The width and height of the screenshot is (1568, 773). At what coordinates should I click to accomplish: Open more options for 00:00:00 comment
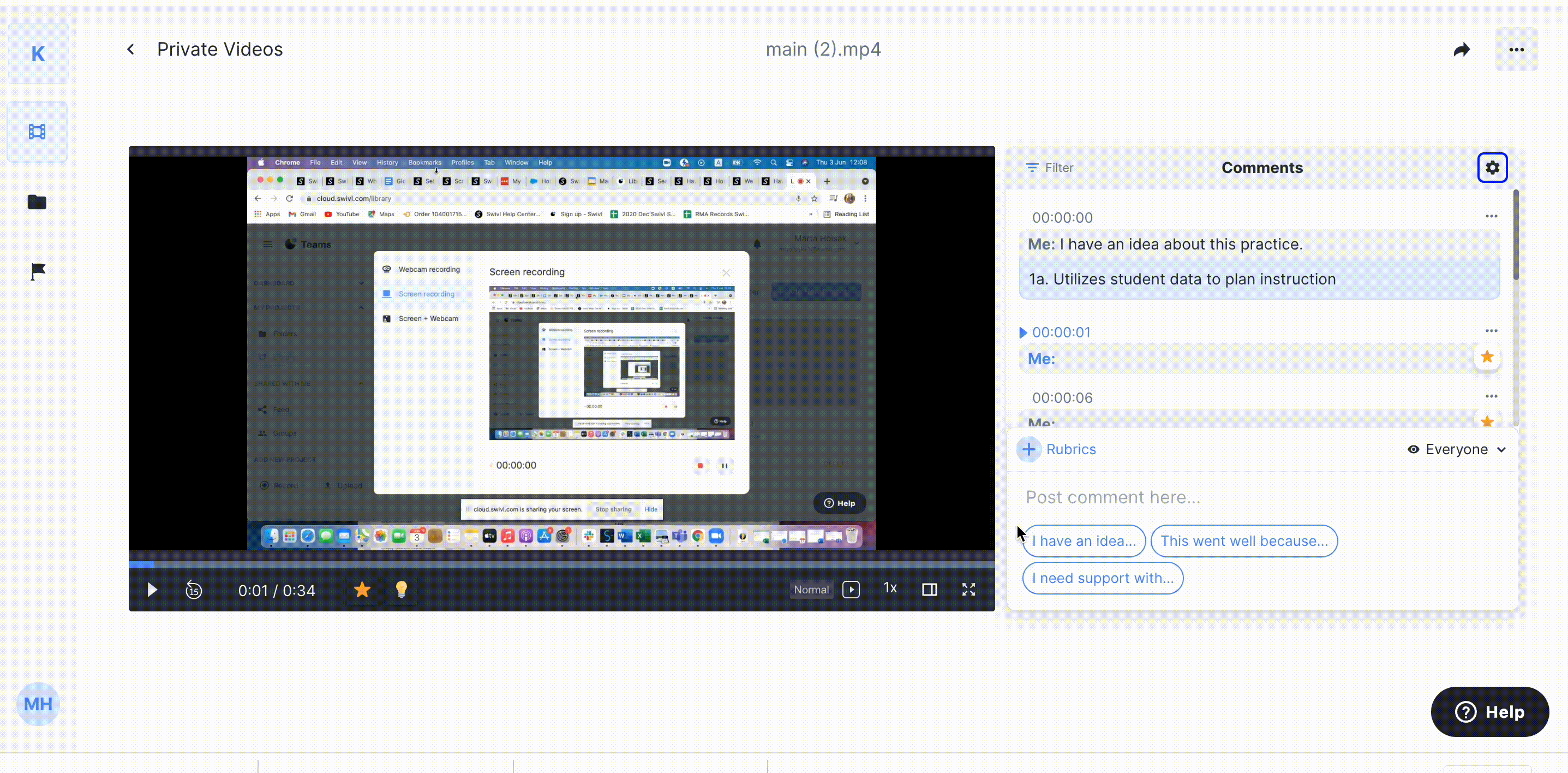point(1491,216)
